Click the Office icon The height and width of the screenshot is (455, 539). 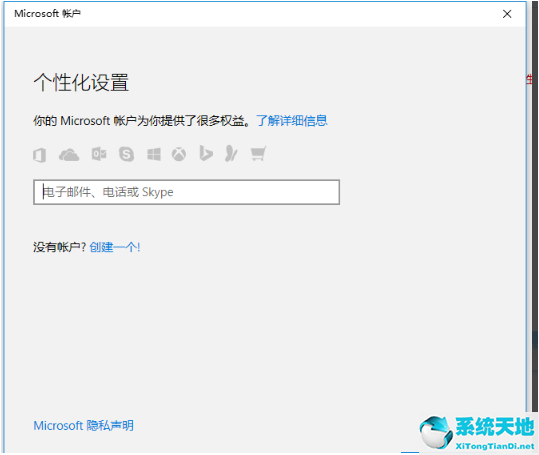[x=40, y=155]
